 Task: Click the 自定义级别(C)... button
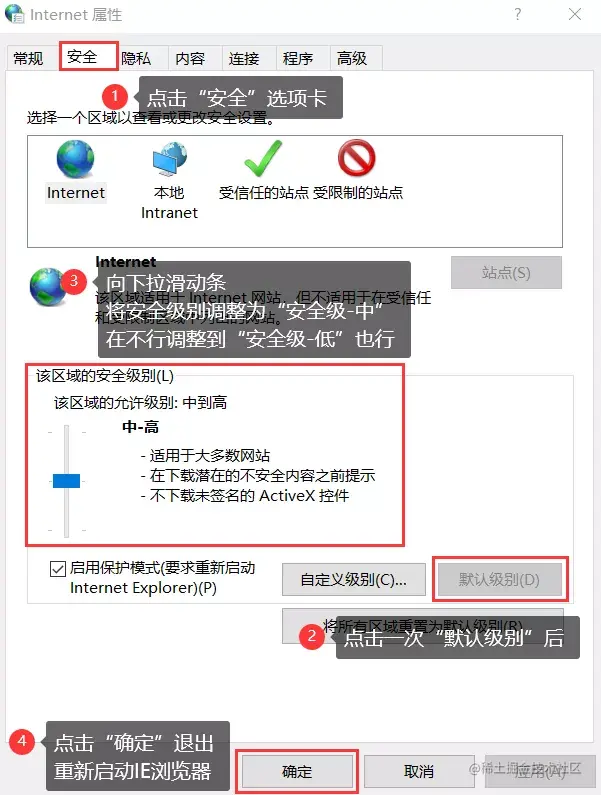click(x=353, y=580)
